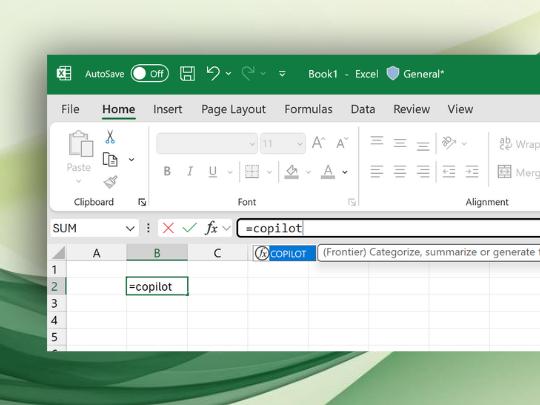Toggle Italic formatting
540x405 pixels.
[x=190, y=171]
